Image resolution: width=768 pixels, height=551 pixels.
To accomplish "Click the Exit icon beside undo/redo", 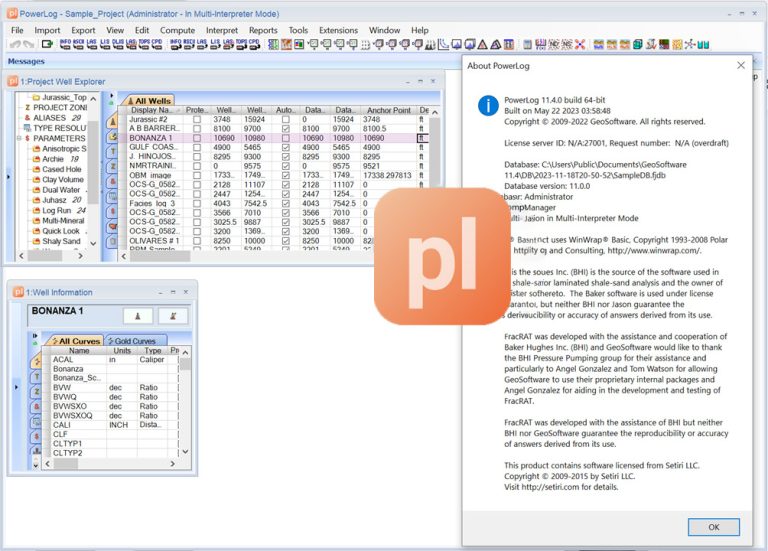I will [47, 44].
